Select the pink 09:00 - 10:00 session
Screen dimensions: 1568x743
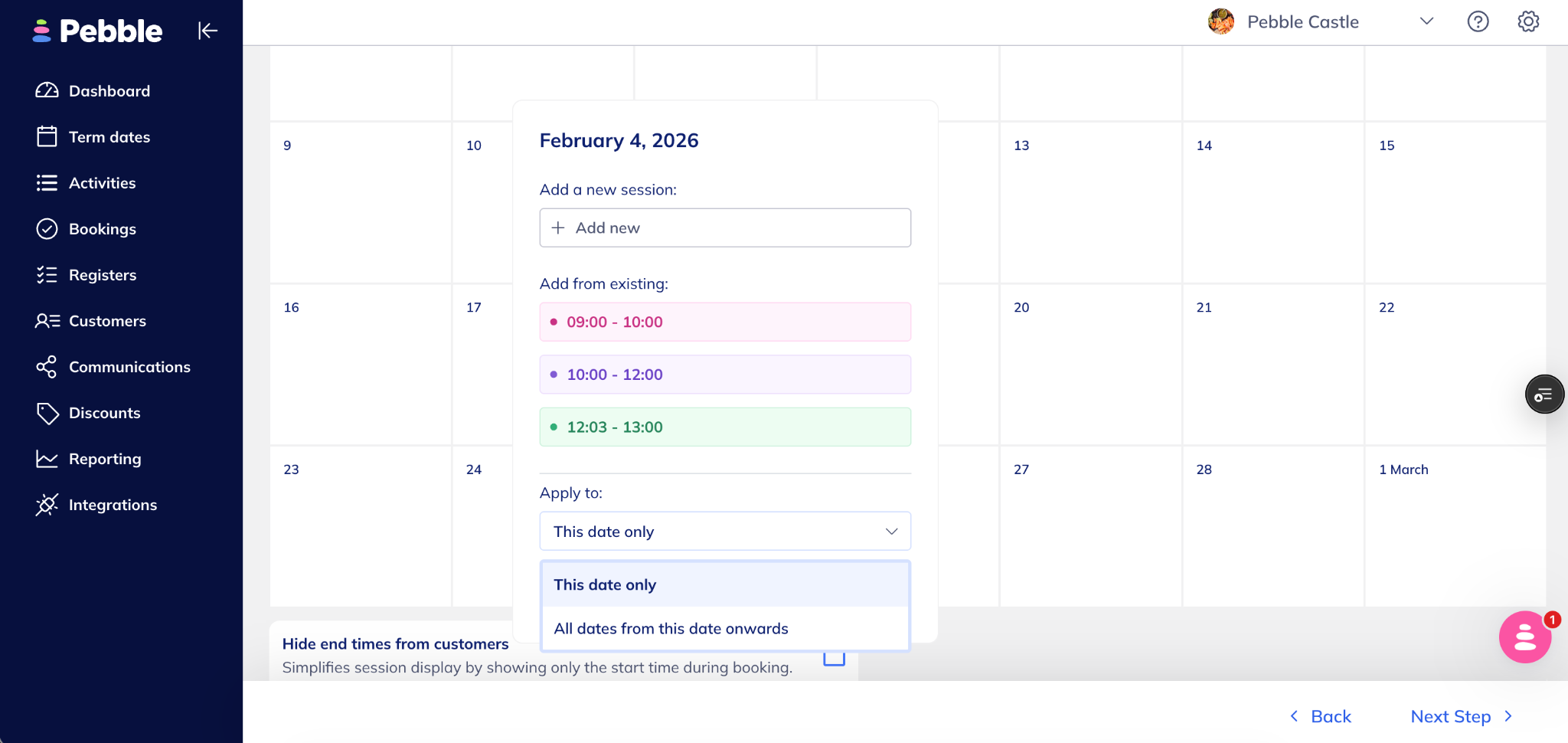[724, 322]
